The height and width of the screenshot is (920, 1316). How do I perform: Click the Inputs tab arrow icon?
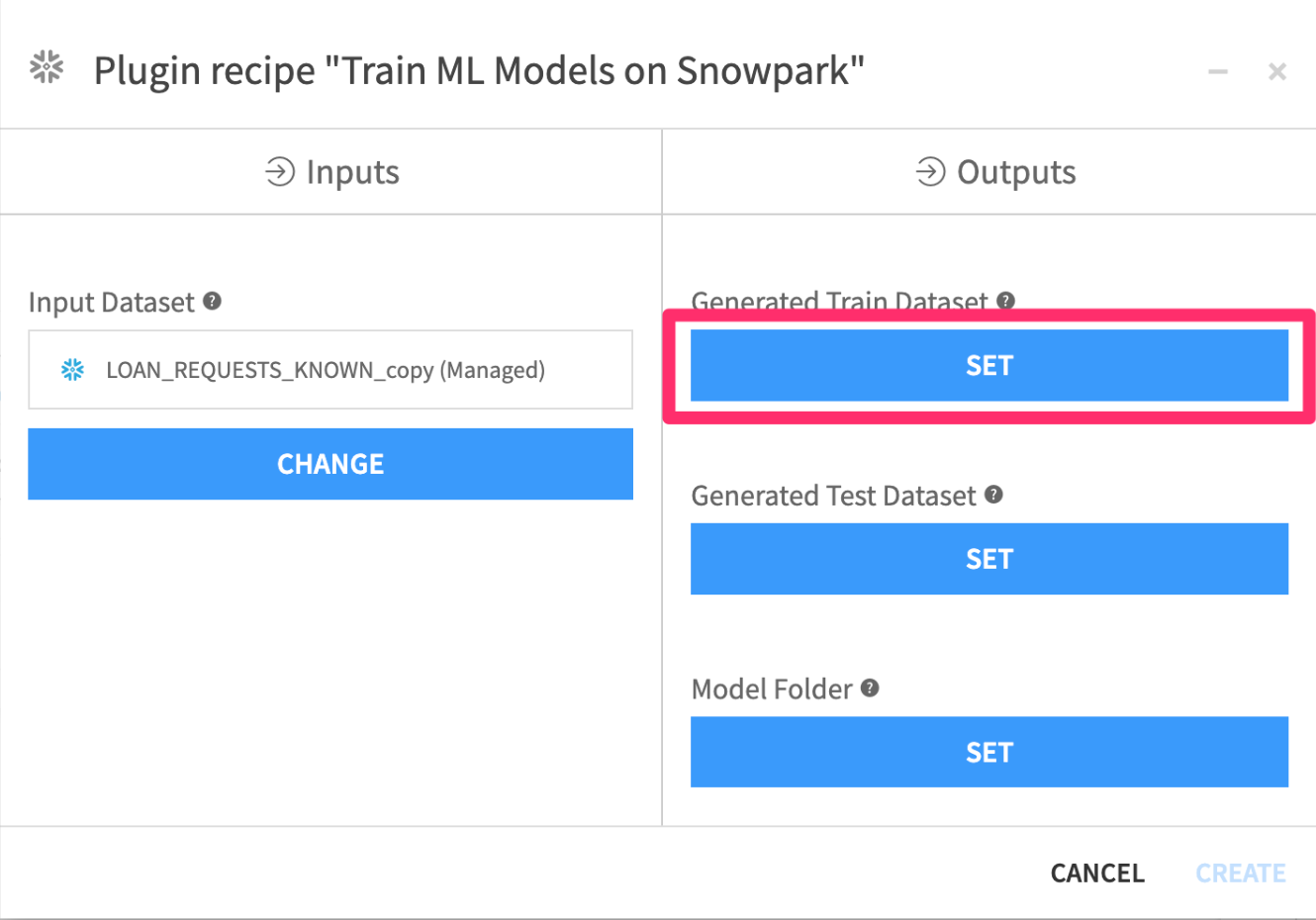click(x=280, y=172)
